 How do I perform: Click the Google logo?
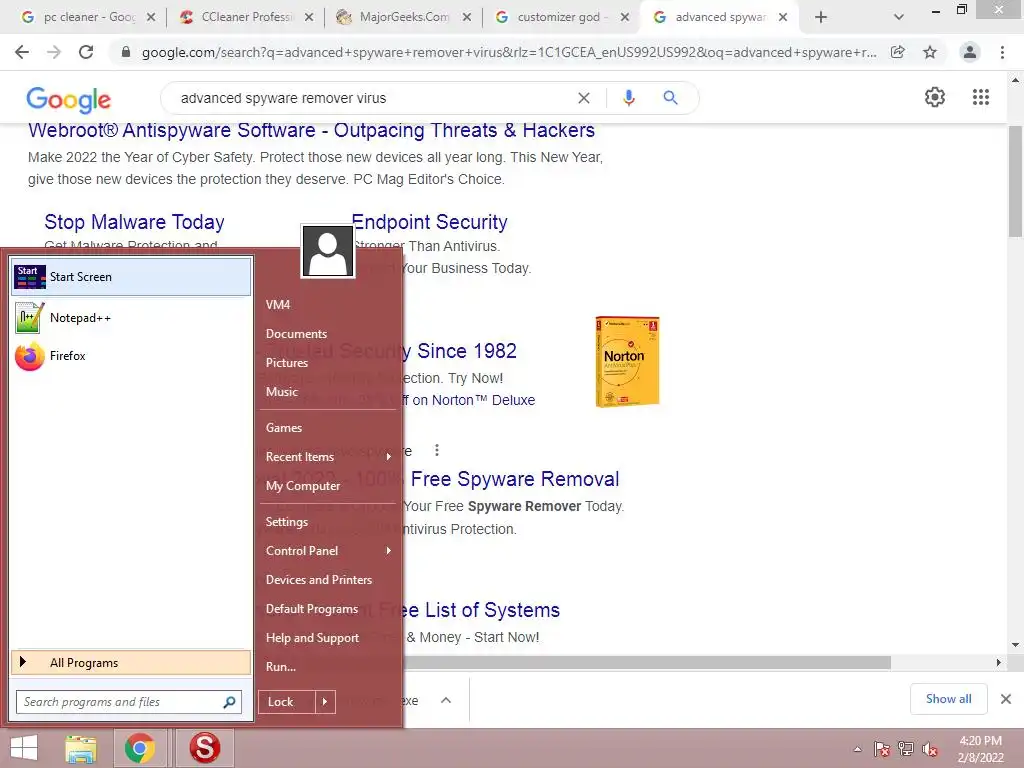tap(69, 99)
